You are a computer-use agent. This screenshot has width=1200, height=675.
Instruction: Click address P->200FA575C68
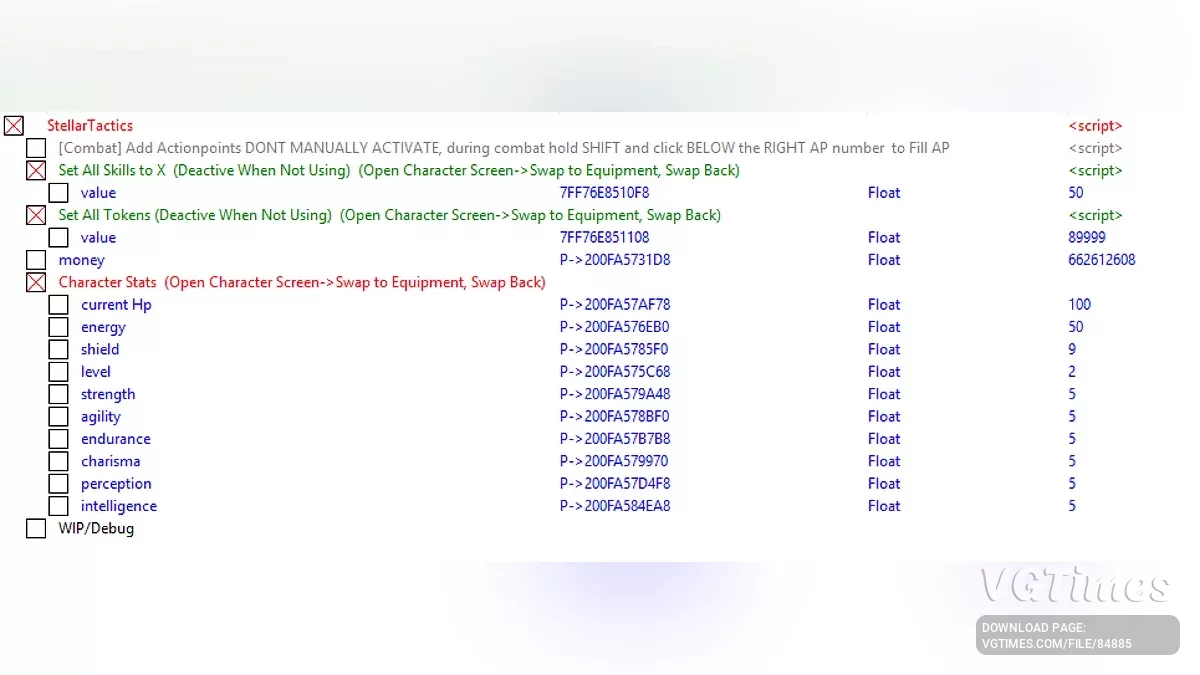coord(615,372)
